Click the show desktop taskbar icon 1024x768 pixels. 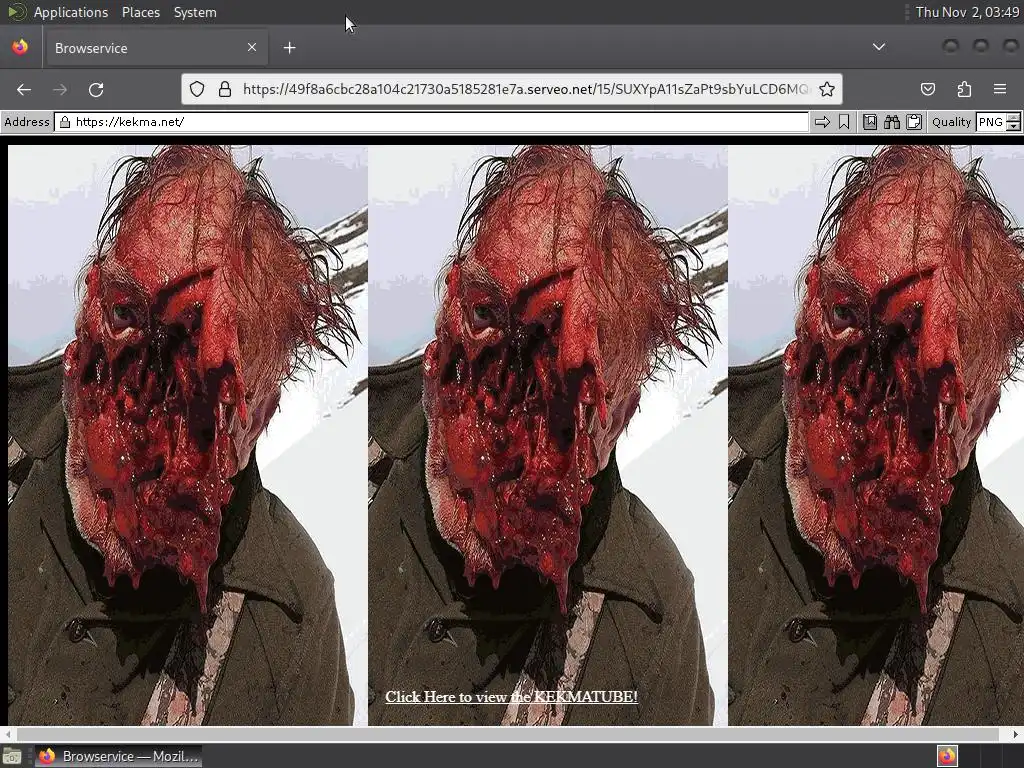pos(12,756)
